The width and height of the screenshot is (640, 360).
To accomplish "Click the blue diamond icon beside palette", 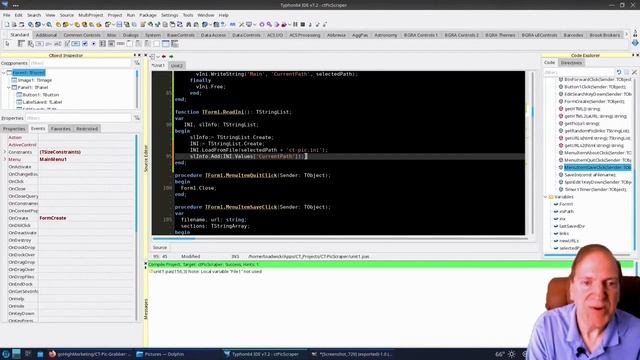I will click(635, 42).
